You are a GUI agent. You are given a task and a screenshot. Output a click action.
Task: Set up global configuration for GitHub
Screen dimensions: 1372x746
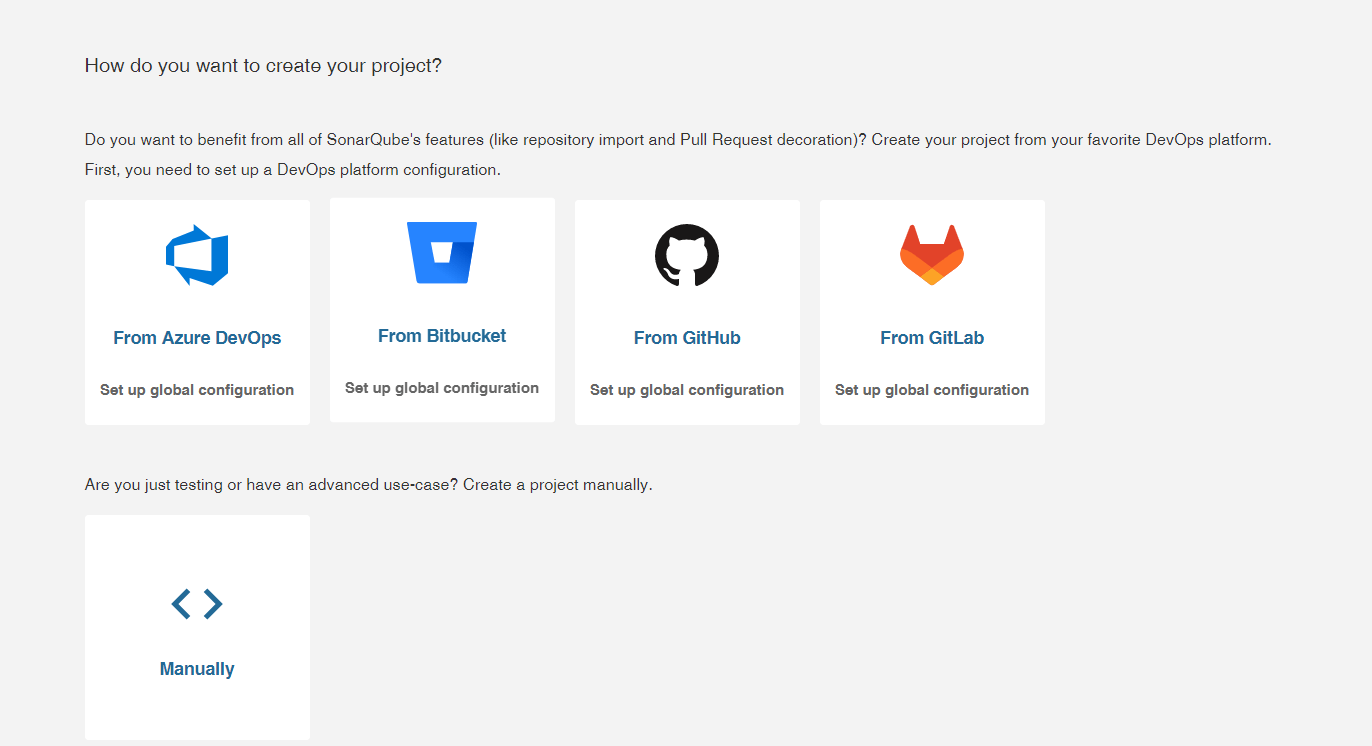[x=687, y=390]
